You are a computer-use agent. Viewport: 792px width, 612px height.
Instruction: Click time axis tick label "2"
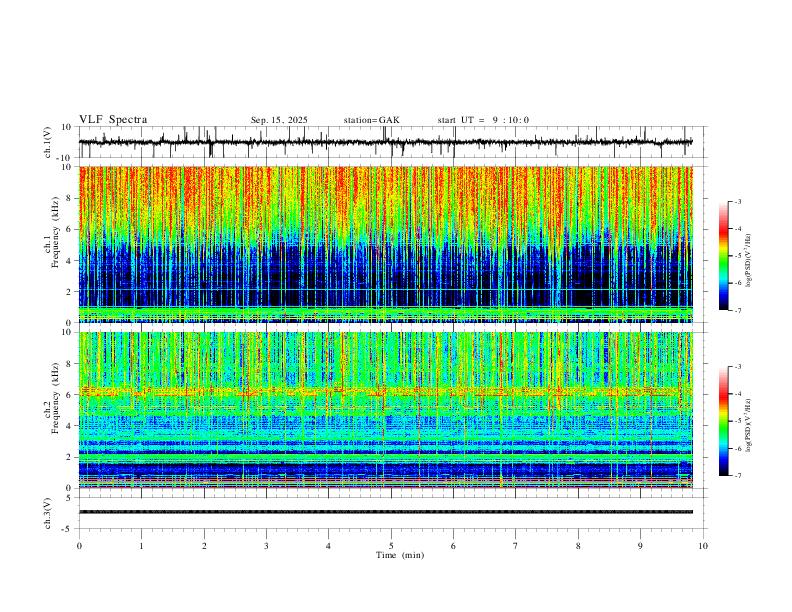pos(204,546)
